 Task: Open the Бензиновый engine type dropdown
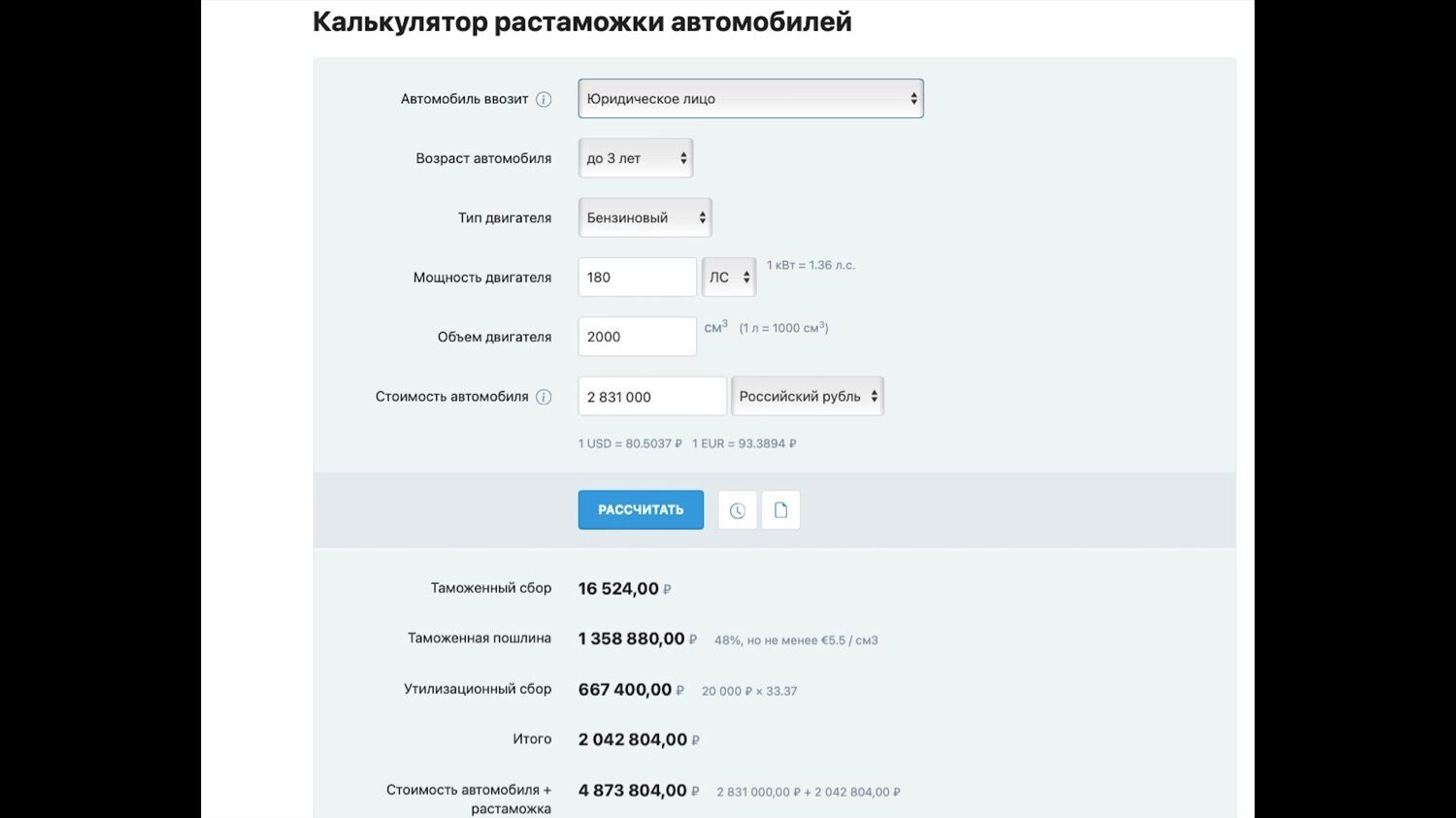coord(645,217)
